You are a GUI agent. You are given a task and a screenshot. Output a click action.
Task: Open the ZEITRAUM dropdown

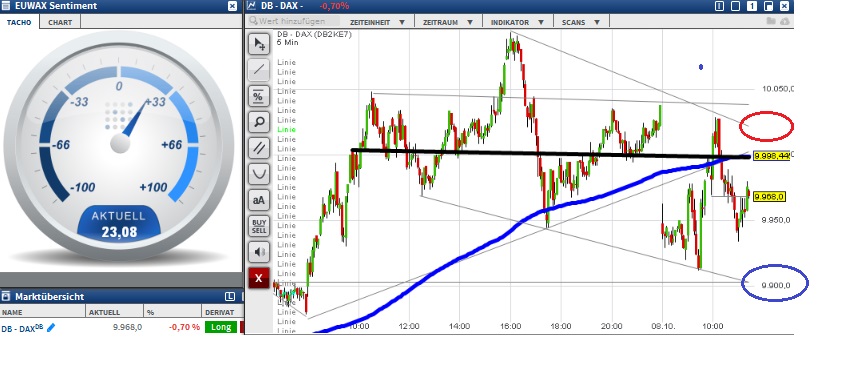click(449, 22)
